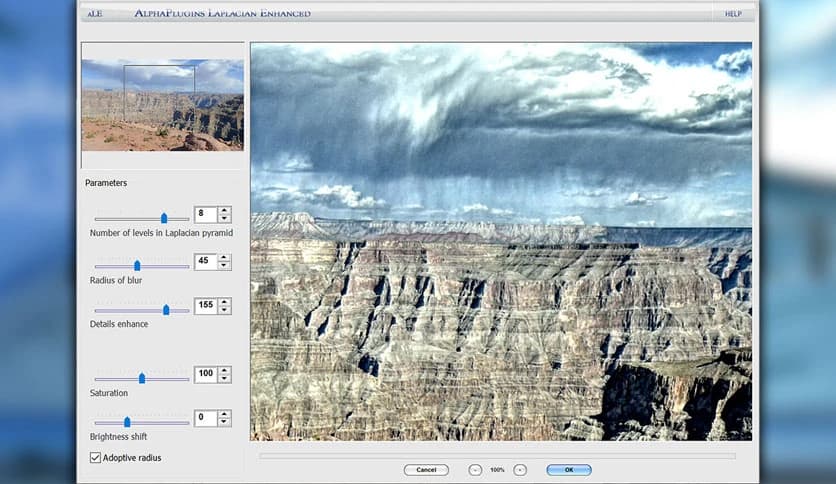Click the HELP link in title bar

pyautogui.click(x=733, y=14)
